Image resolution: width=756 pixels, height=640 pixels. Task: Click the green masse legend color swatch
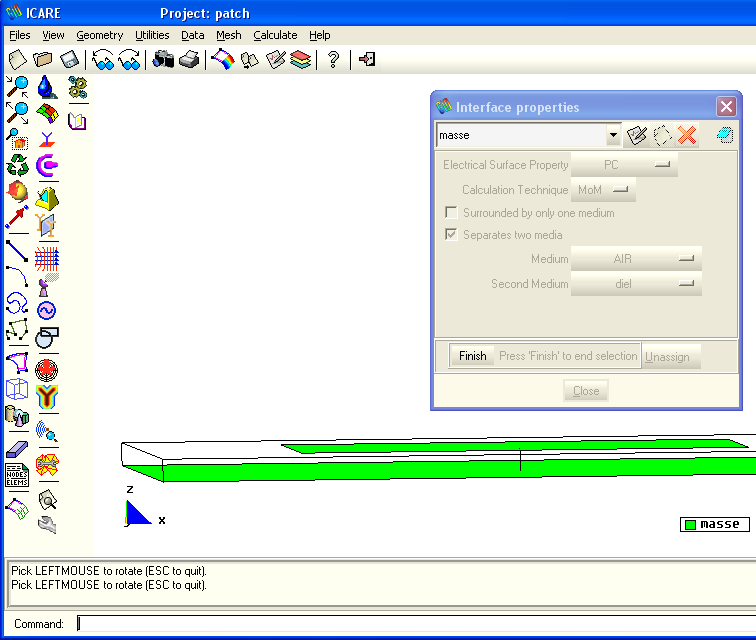click(690, 525)
